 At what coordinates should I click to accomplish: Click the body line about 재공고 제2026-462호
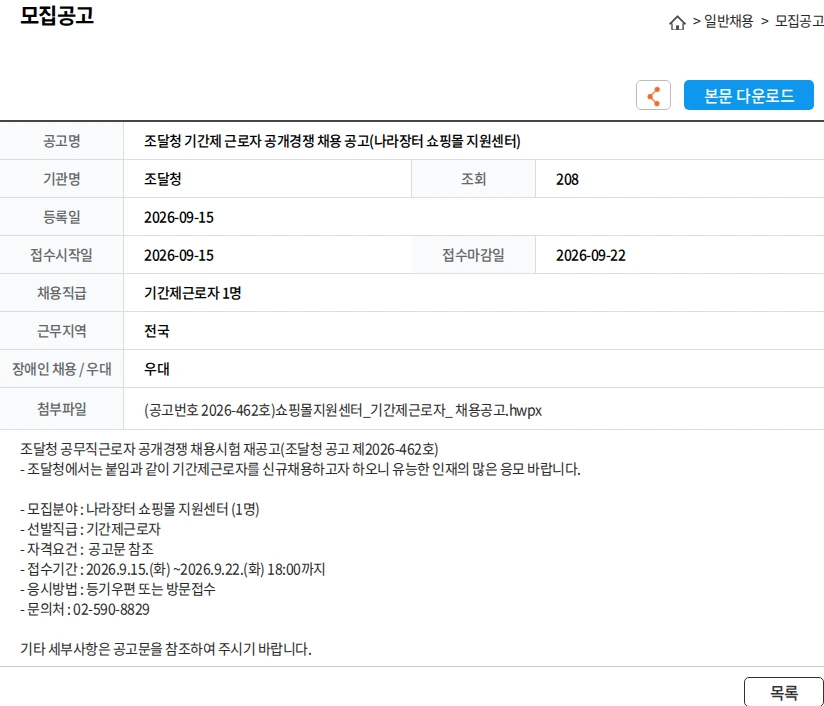point(229,449)
